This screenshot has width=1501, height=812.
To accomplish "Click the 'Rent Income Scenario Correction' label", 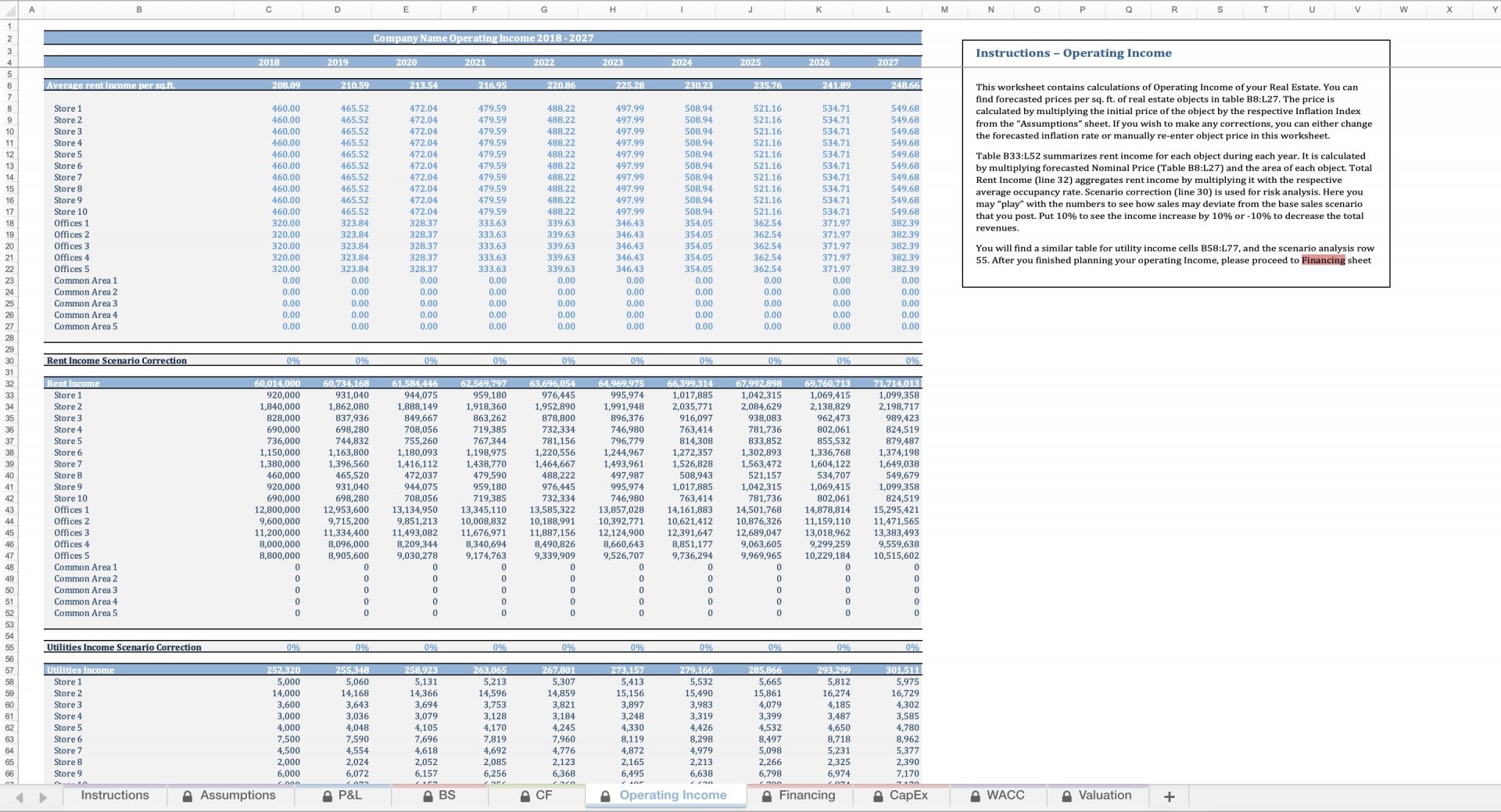I will pyautogui.click(x=116, y=361).
